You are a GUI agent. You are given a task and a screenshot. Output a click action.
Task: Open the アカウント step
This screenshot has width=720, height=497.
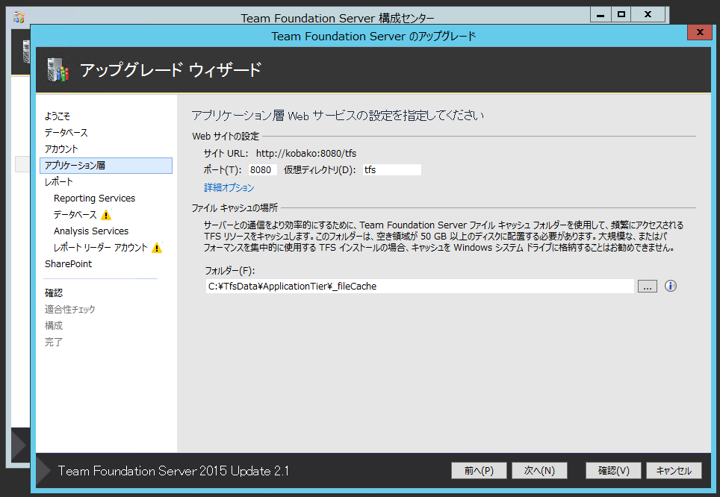(x=61, y=149)
